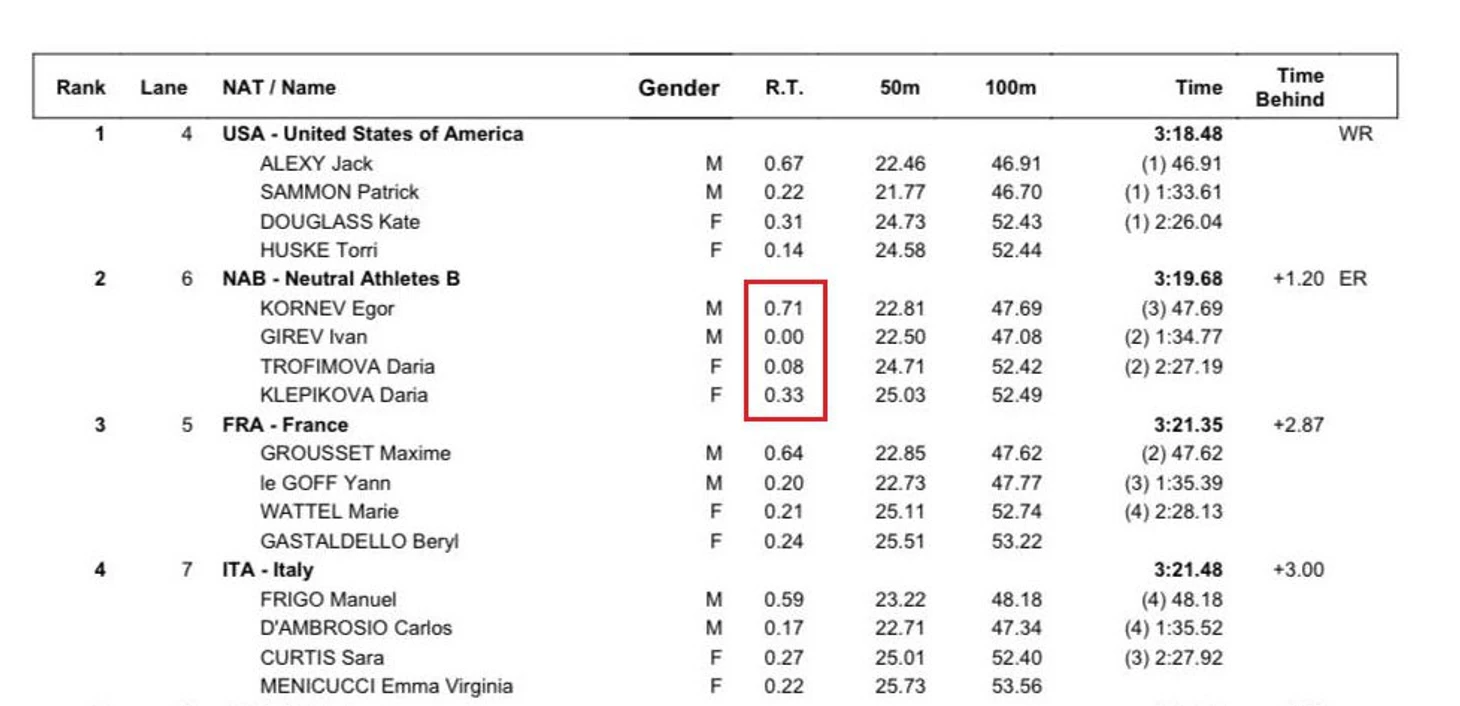Click swimmer name ALEXY Jack
The width and height of the screenshot is (1460, 706).
coord(316,163)
